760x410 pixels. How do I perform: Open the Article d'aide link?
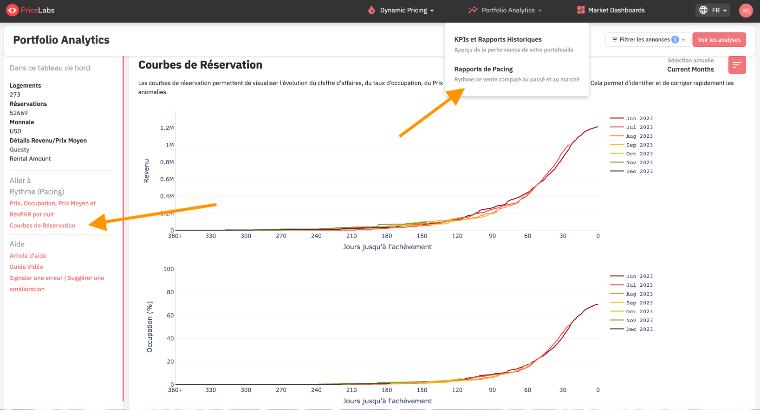click(28, 255)
